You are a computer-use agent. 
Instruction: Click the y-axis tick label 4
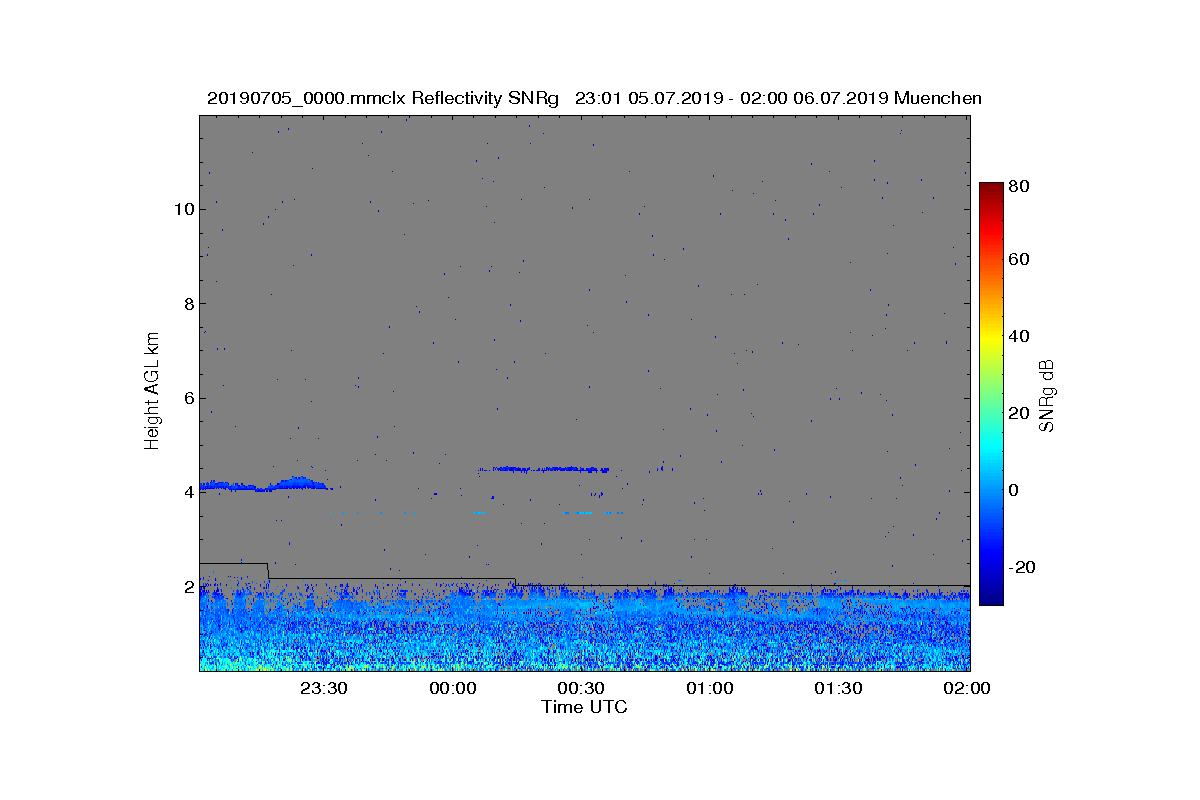[188, 492]
